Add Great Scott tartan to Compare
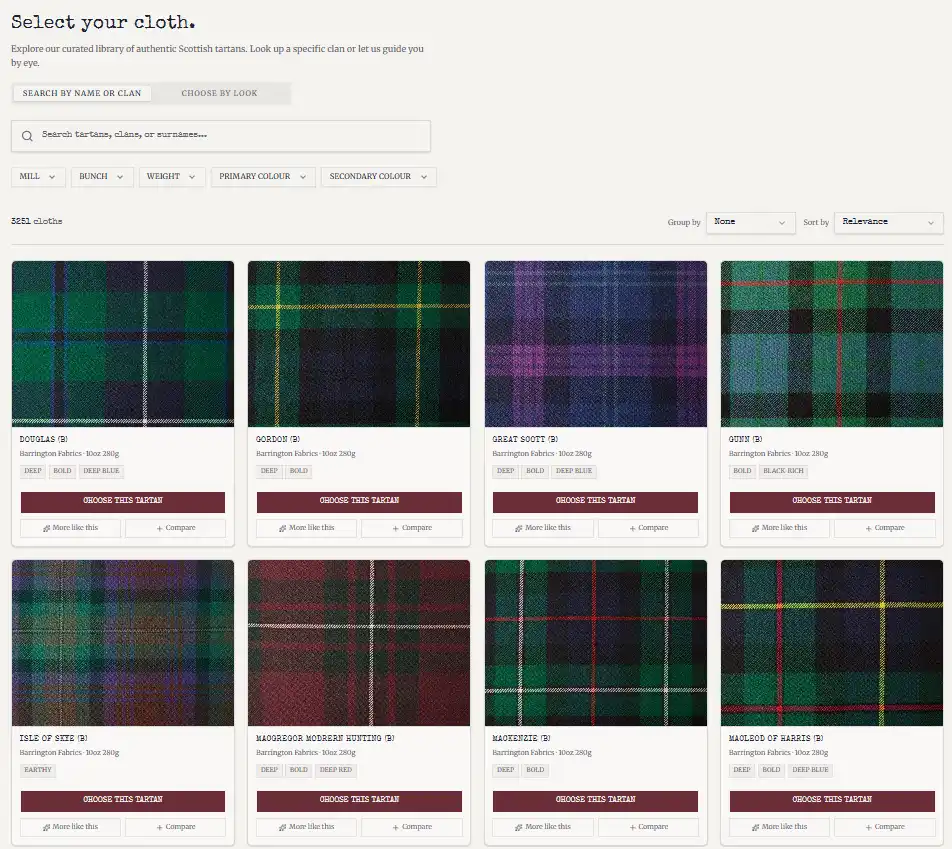This screenshot has width=952, height=849. point(648,528)
